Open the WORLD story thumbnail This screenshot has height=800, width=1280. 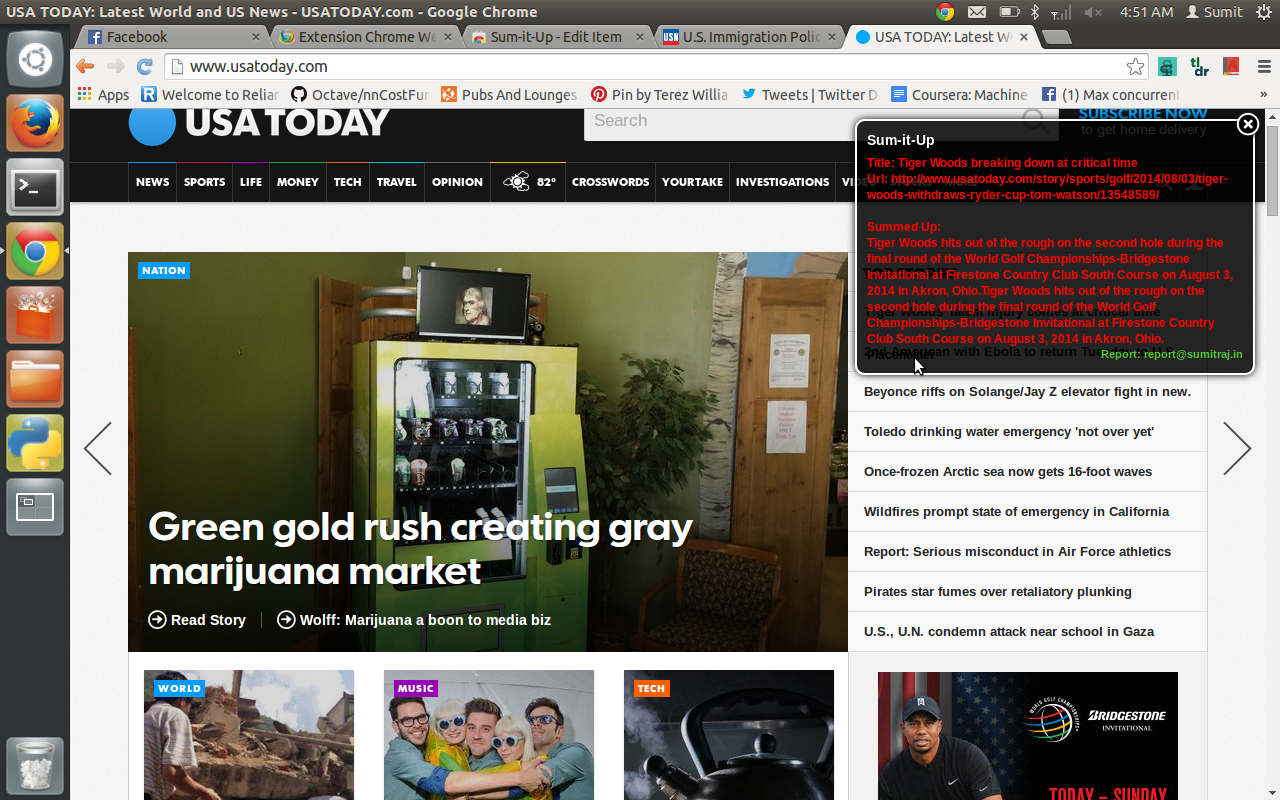249,735
